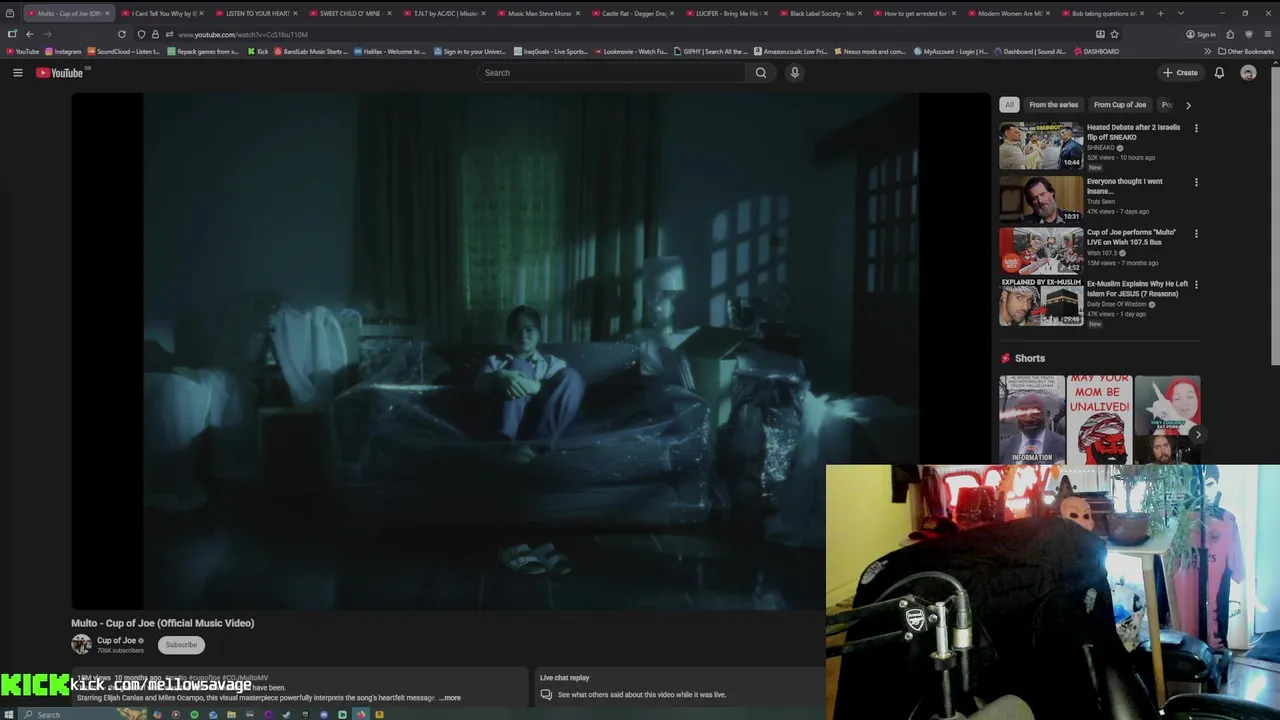1280x720 pixels.
Task: Open the YouTube account avatar menu
Action: [x=1248, y=72]
